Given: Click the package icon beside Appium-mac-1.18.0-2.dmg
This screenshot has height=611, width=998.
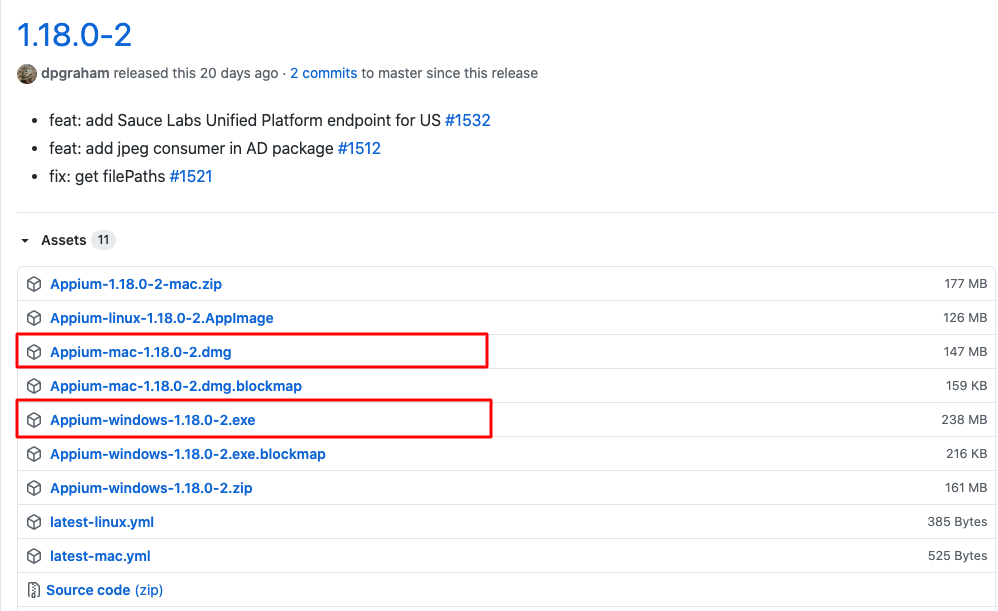Looking at the screenshot, I should [33, 352].
